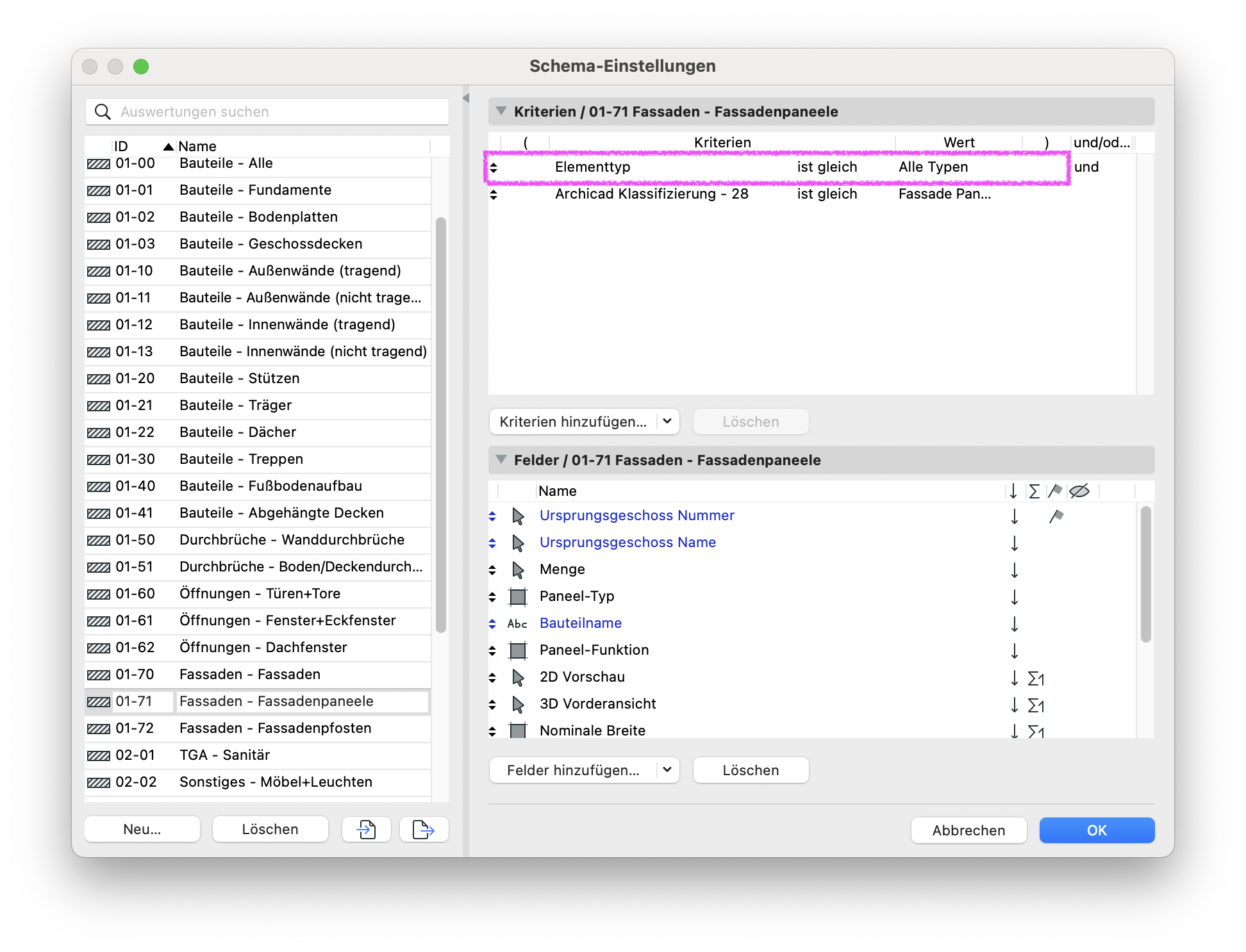The width and height of the screenshot is (1246, 952).
Task: Click the 'Alle Typen' value cell
Action: tap(933, 167)
